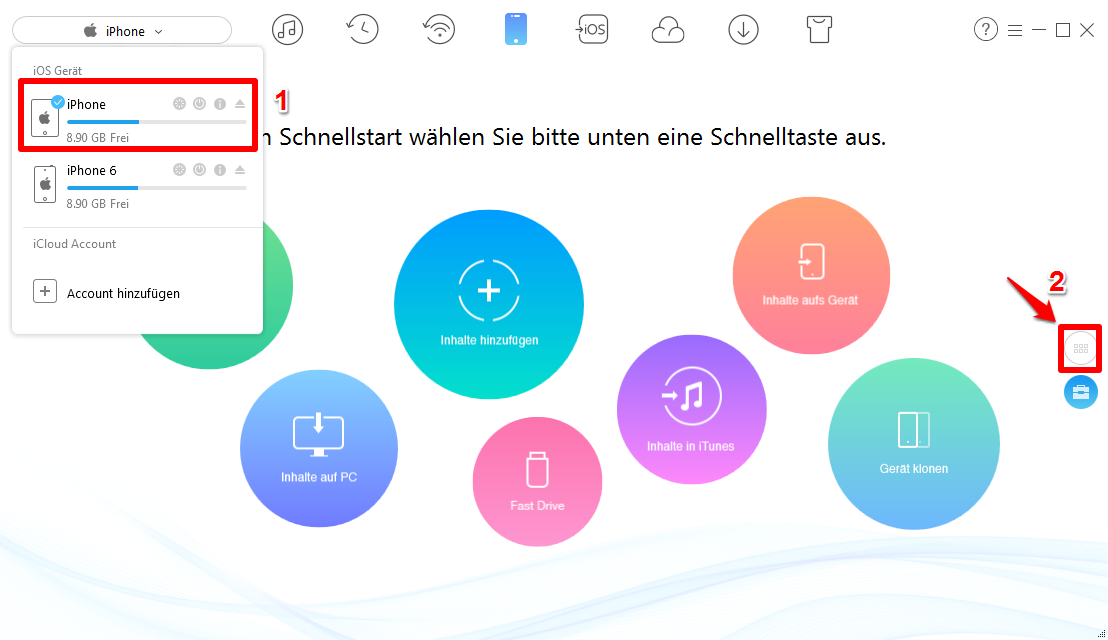Viewport: 1108px width, 640px height.
Task: Show info for the iPhone 6 device
Action: [220, 170]
